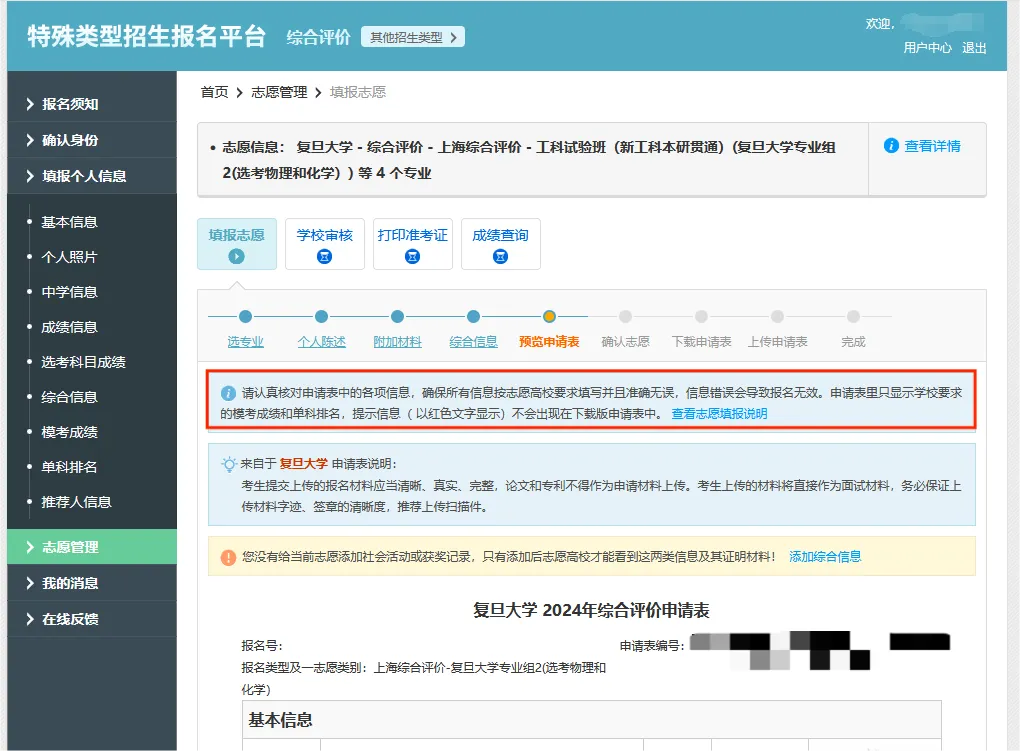Click 退出 to log out
1020x751 pixels.
coord(974,48)
